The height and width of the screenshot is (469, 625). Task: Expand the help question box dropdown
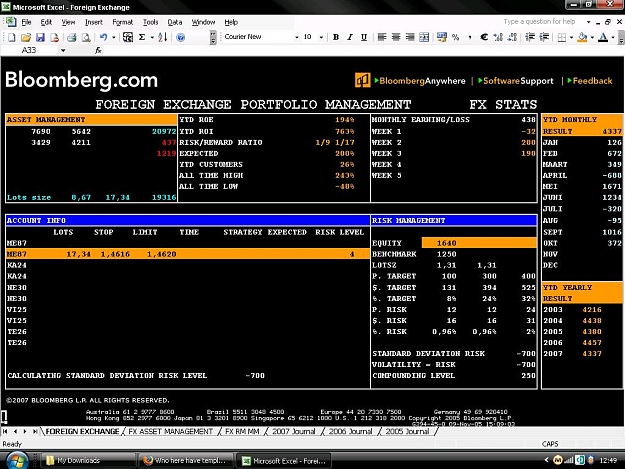point(588,22)
